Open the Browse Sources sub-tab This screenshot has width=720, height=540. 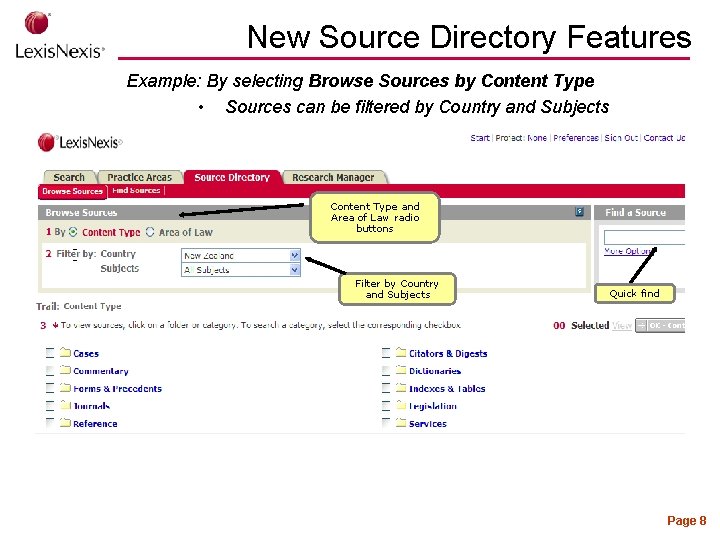coord(73,191)
